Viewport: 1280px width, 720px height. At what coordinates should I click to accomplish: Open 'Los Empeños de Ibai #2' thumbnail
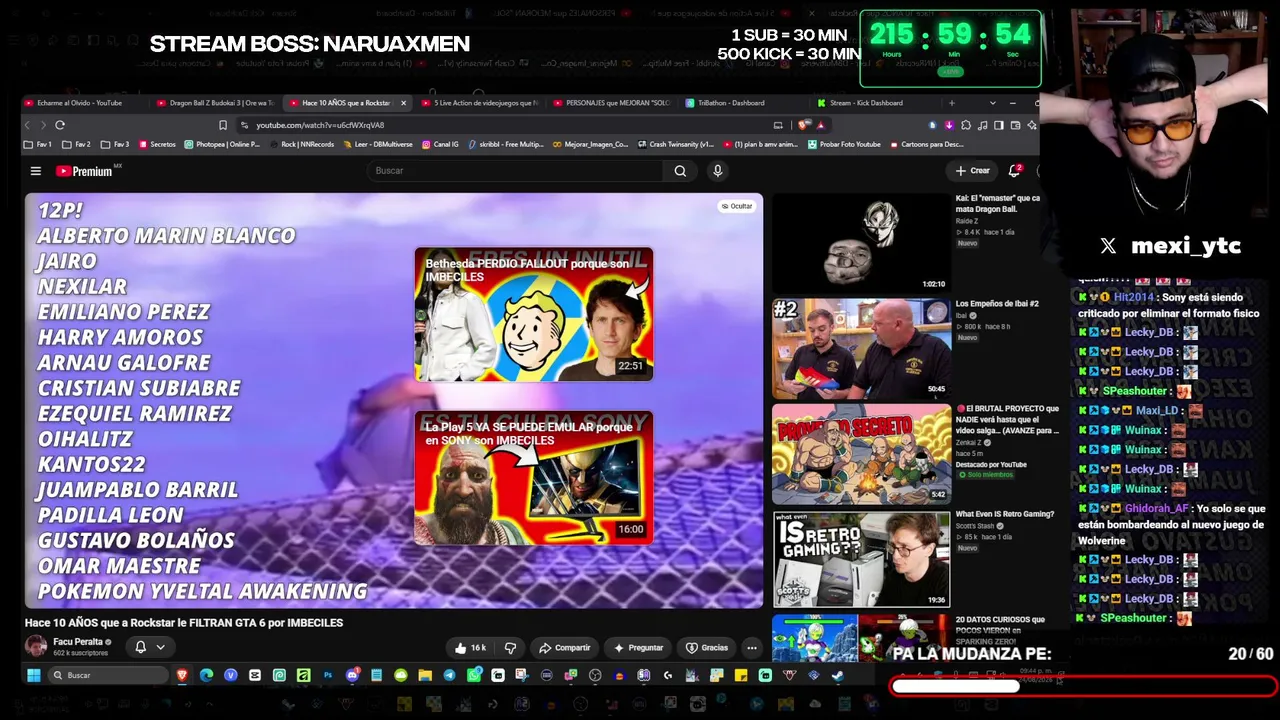point(861,347)
